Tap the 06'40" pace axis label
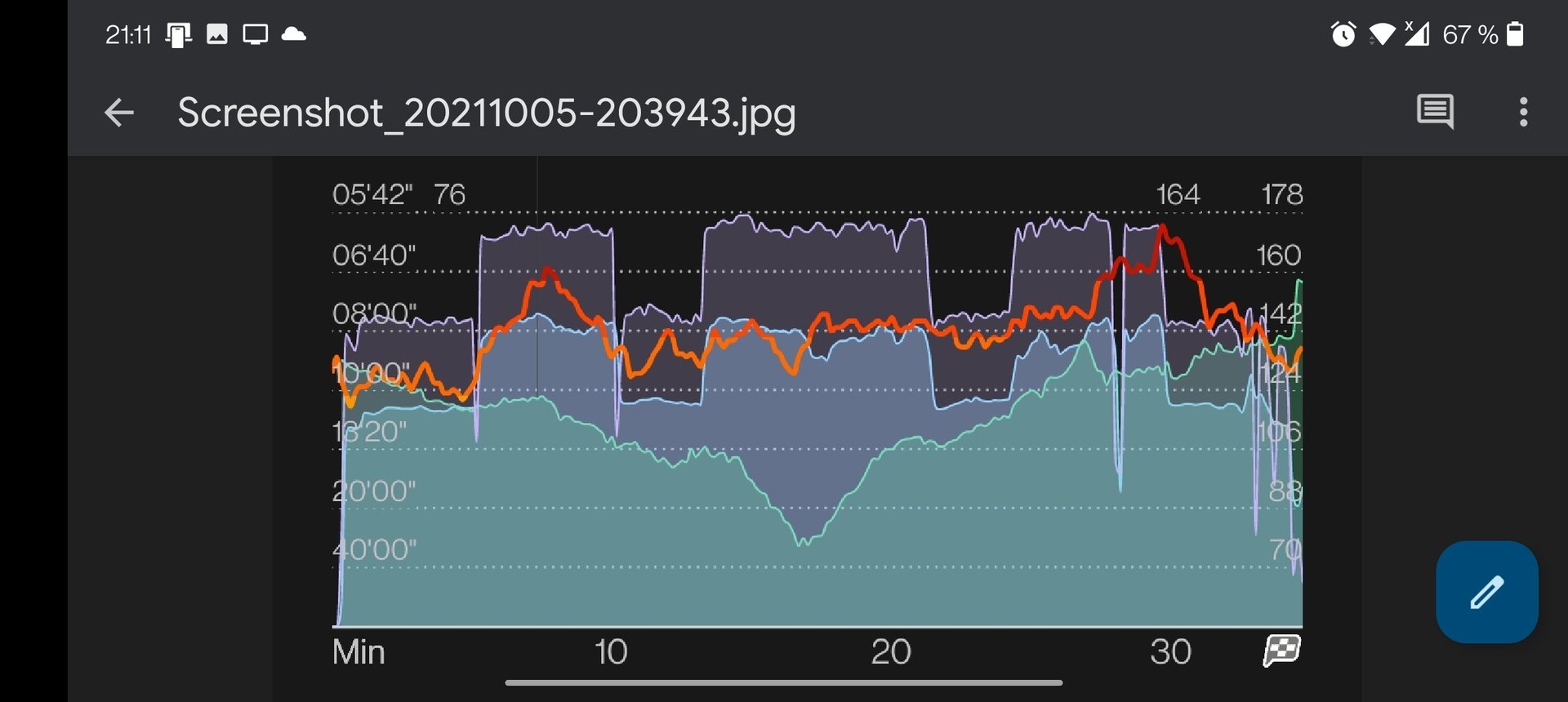Image resolution: width=1568 pixels, height=702 pixels. tap(374, 255)
